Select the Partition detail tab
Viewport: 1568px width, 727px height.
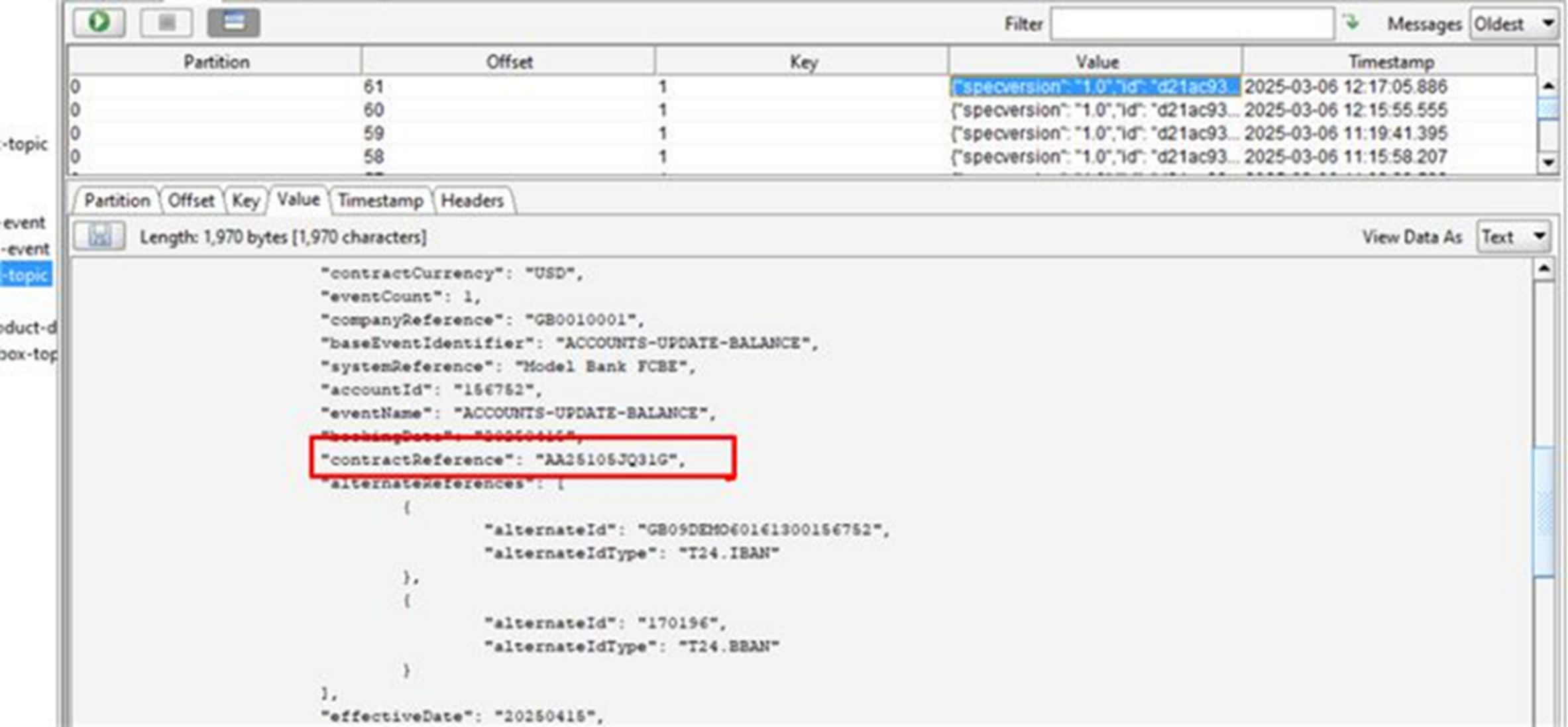(117, 201)
